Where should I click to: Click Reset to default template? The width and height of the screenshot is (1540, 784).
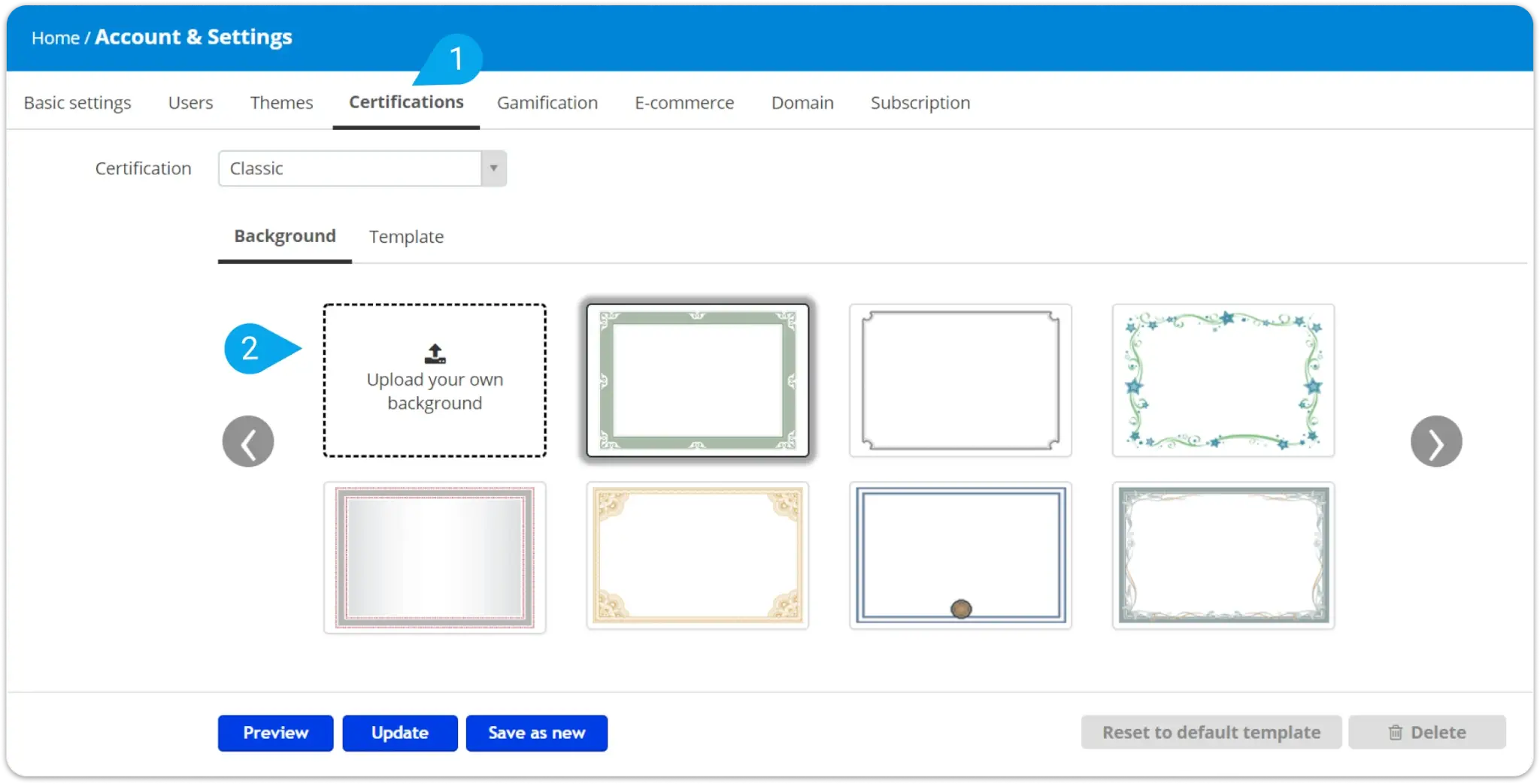coord(1210,732)
